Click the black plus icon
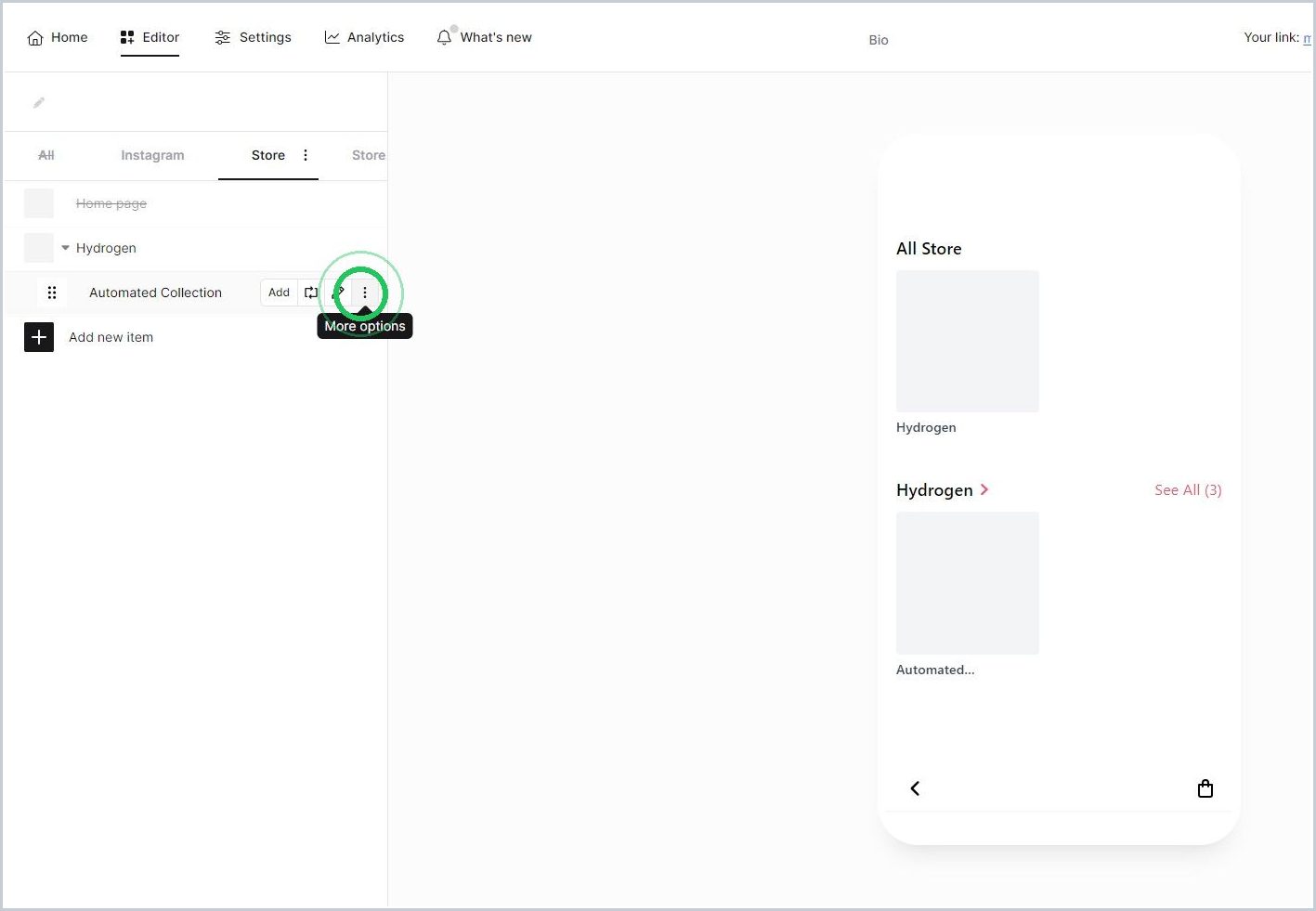The image size is (1316, 911). pos(39,337)
